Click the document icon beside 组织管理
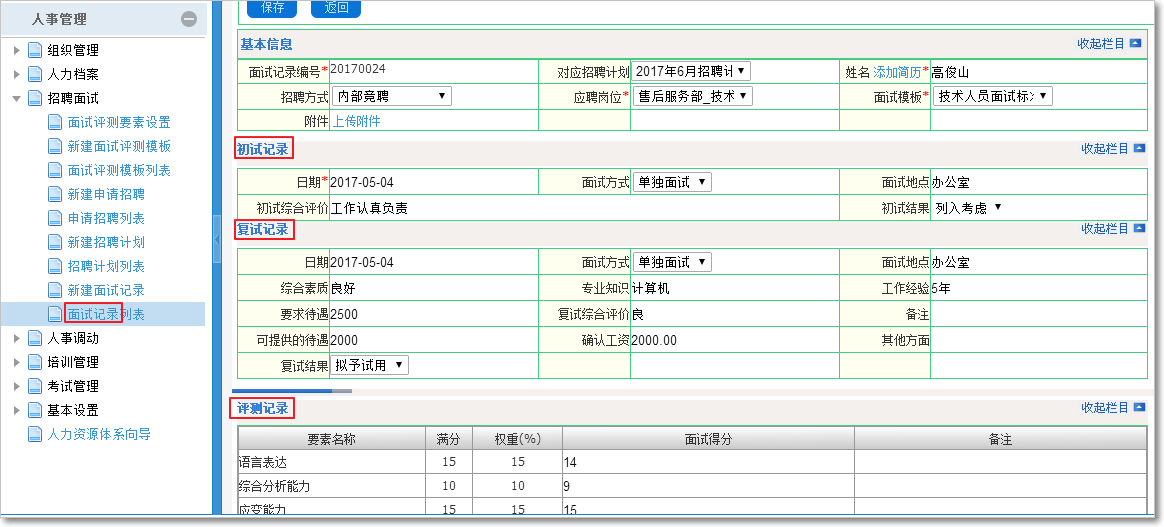 coord(35,51)
